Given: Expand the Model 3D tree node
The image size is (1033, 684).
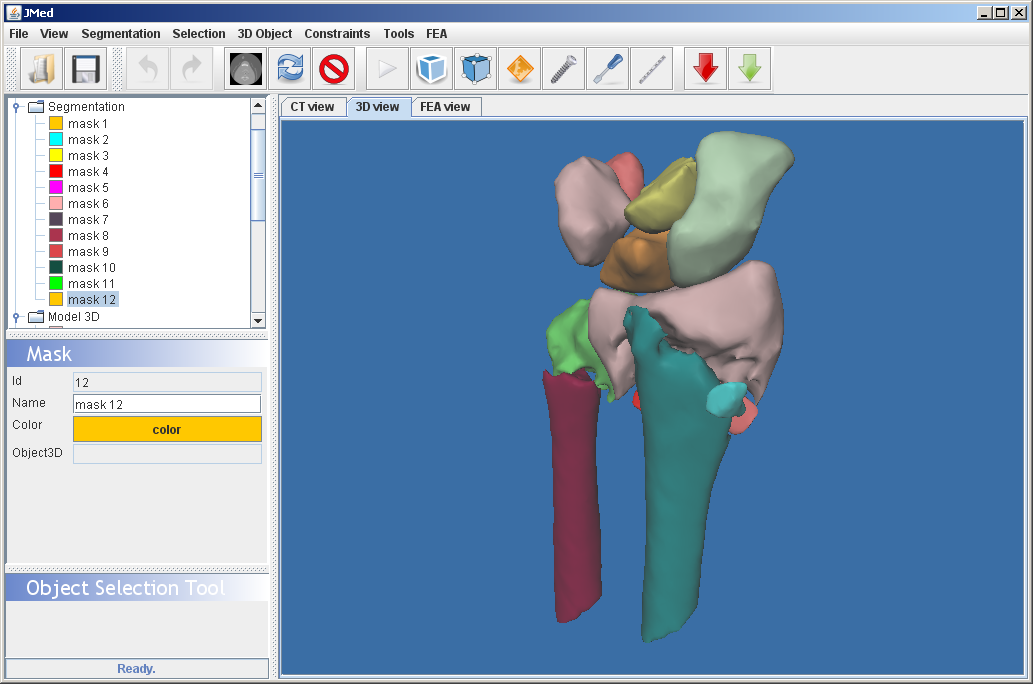Looking at the screenshot, I should click(x=17, y=317).
